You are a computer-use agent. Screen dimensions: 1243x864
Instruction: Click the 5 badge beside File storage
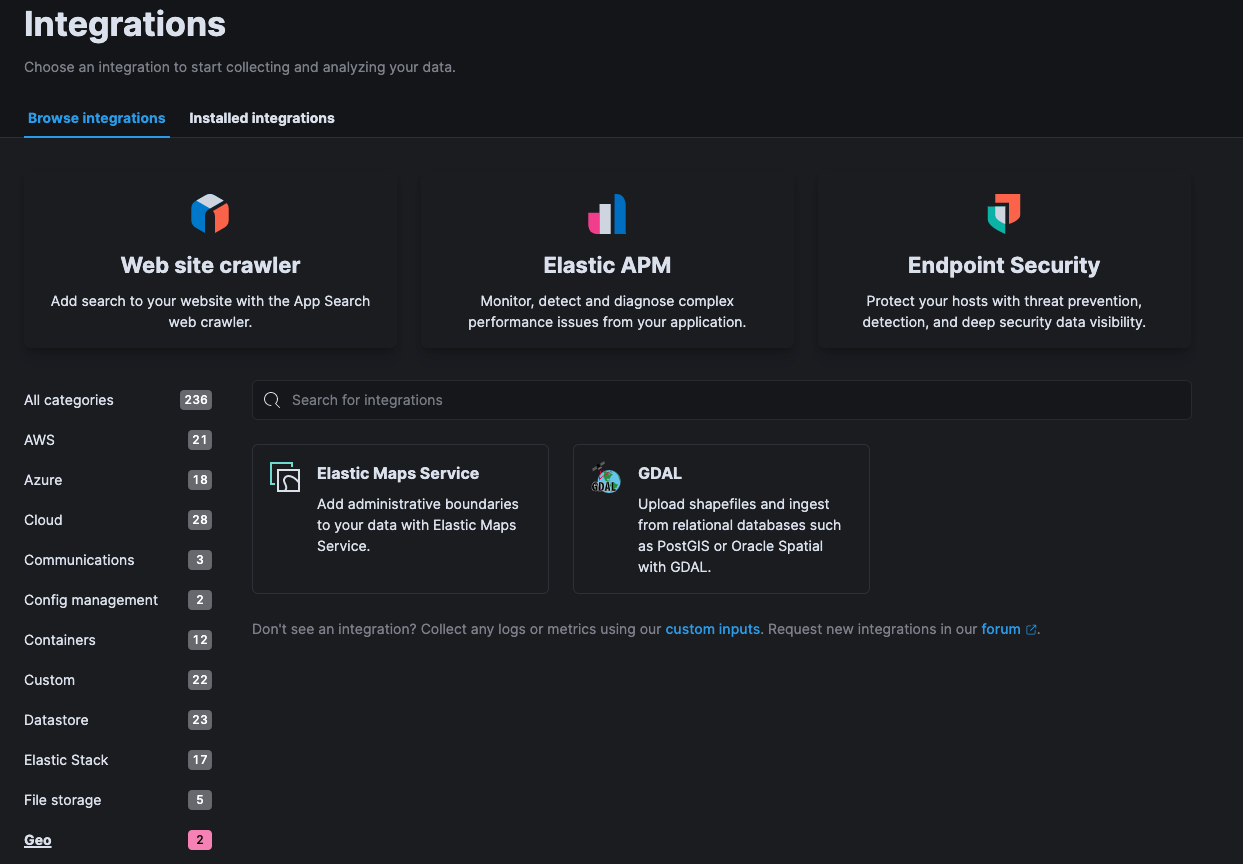click(200, 800)
